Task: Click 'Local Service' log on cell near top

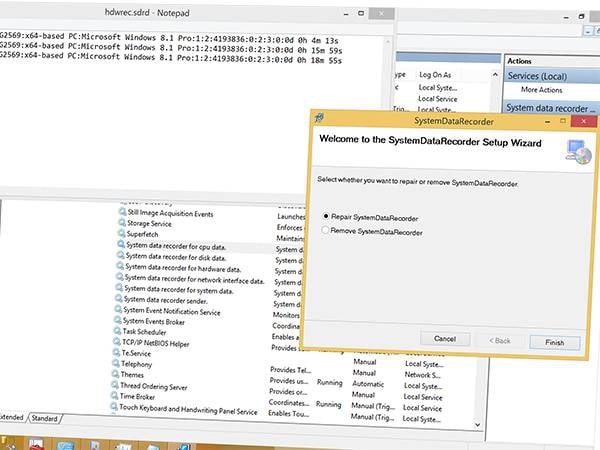Action: pyautogui.click(x=438, y=99)
